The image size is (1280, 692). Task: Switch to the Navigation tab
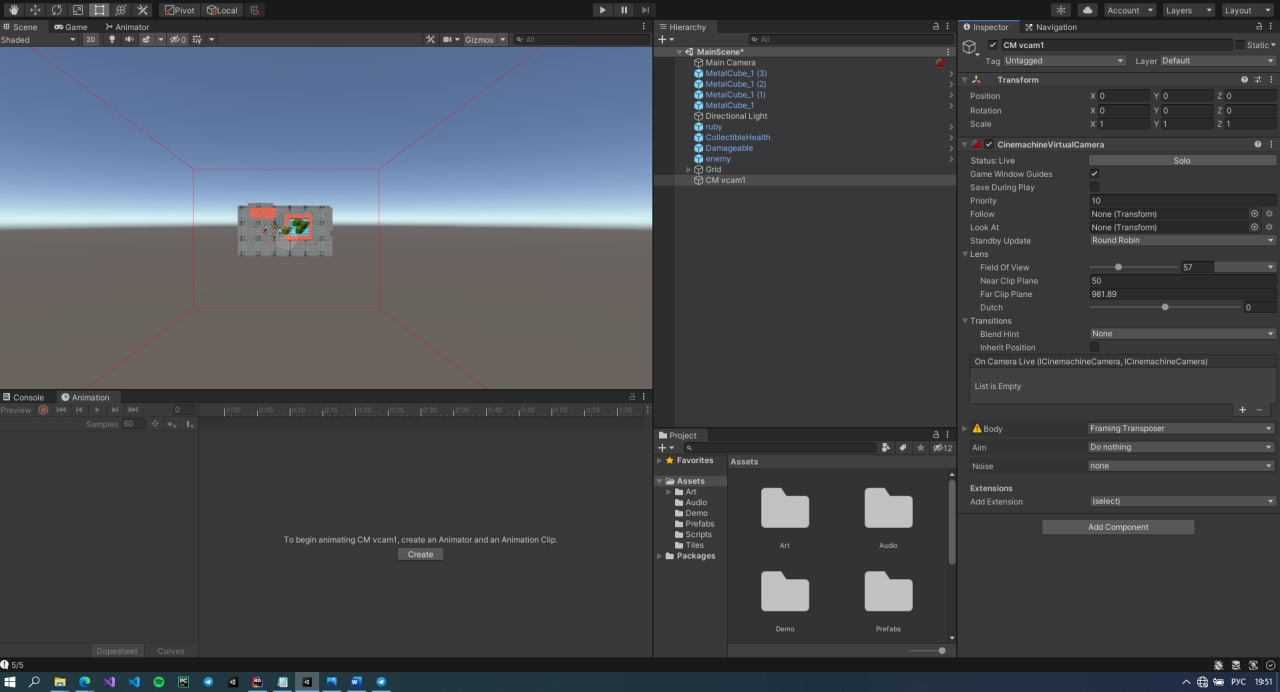coord(1050,27)
